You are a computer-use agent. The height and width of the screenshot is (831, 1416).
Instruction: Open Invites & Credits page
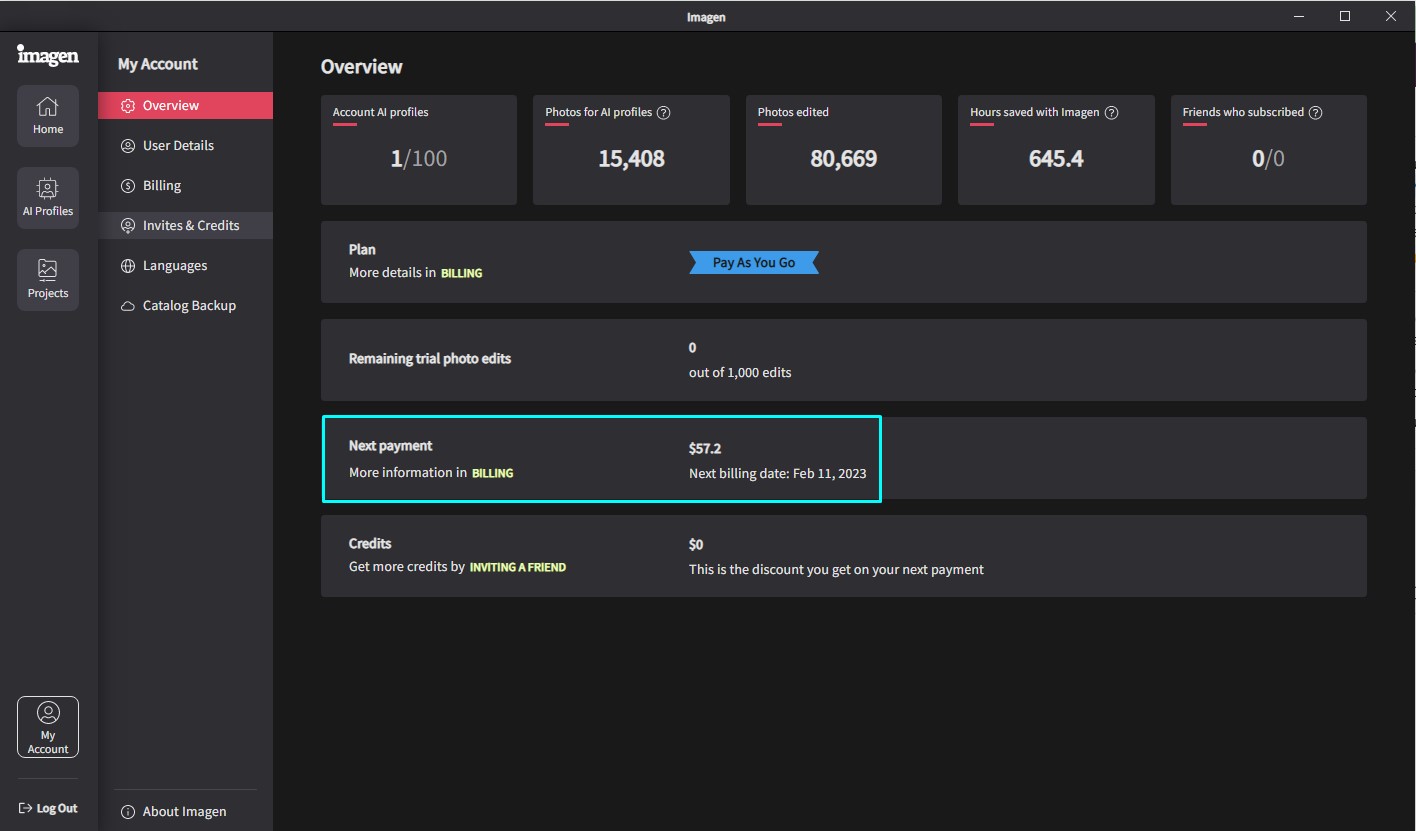coord(185,225)
